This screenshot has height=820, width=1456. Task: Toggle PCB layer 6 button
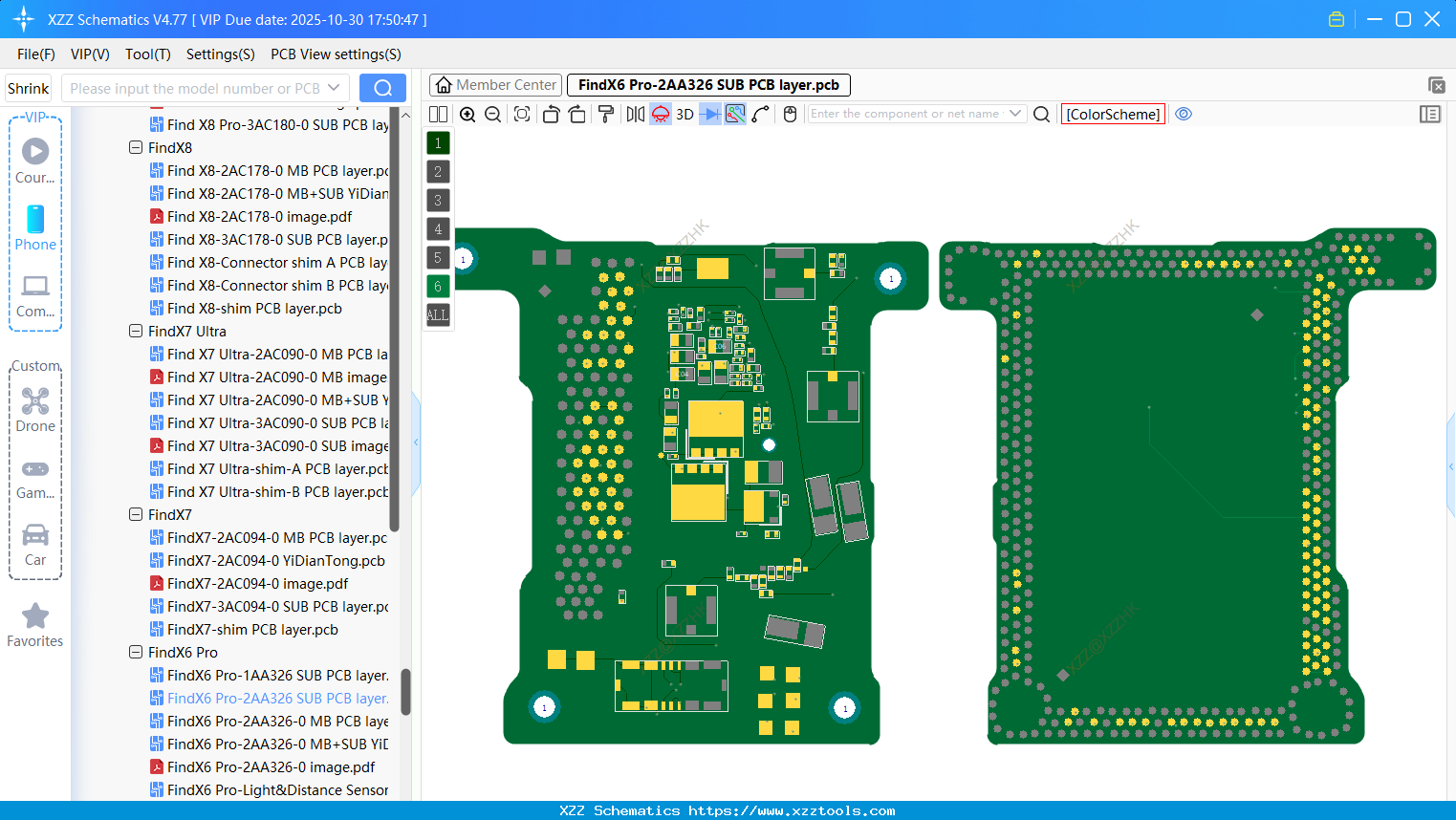click(x=438, y=286)
